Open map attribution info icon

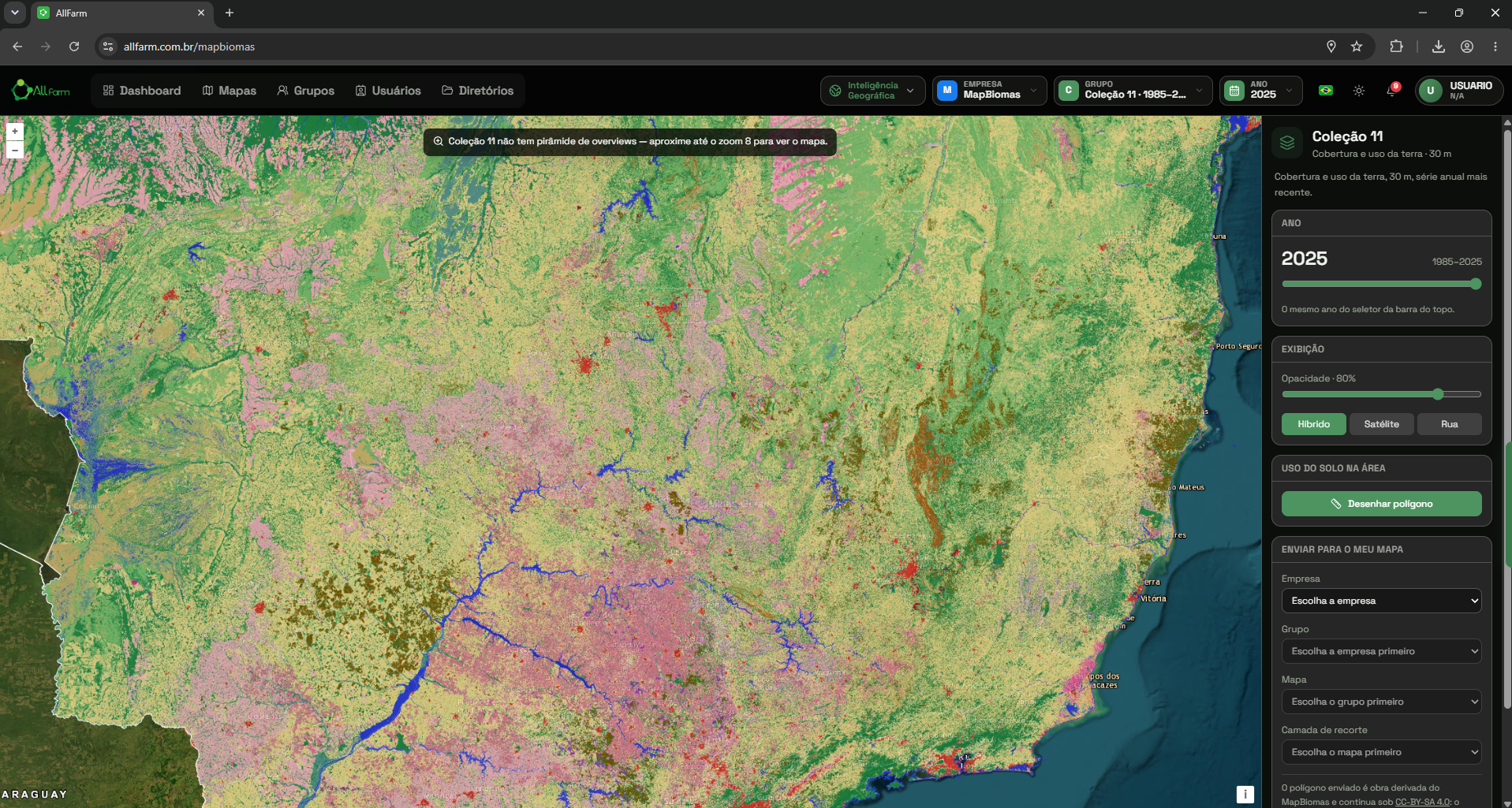(1245, 795)
